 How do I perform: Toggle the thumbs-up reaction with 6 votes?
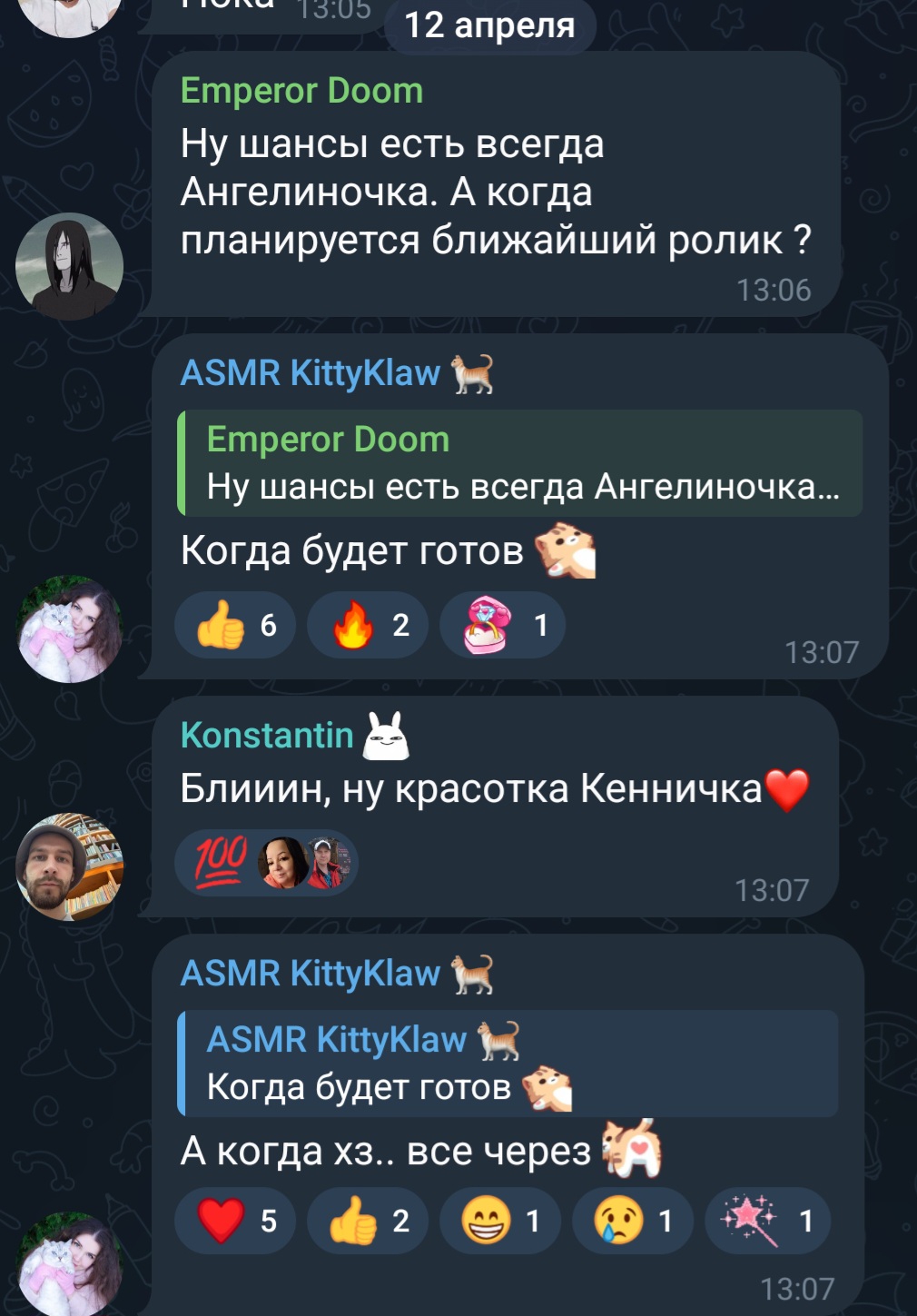[x=235, y=625]
